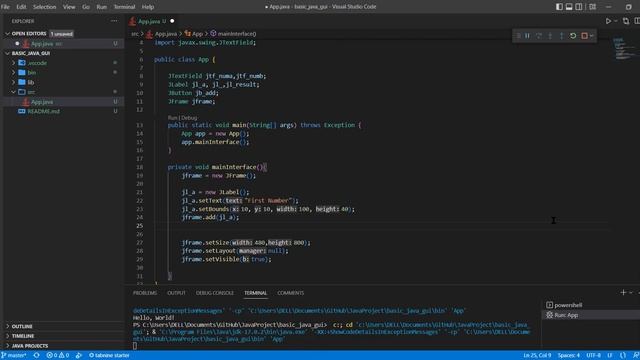Step over in the debug toolbar
This screenshot has width=640, height=360.
539,36
